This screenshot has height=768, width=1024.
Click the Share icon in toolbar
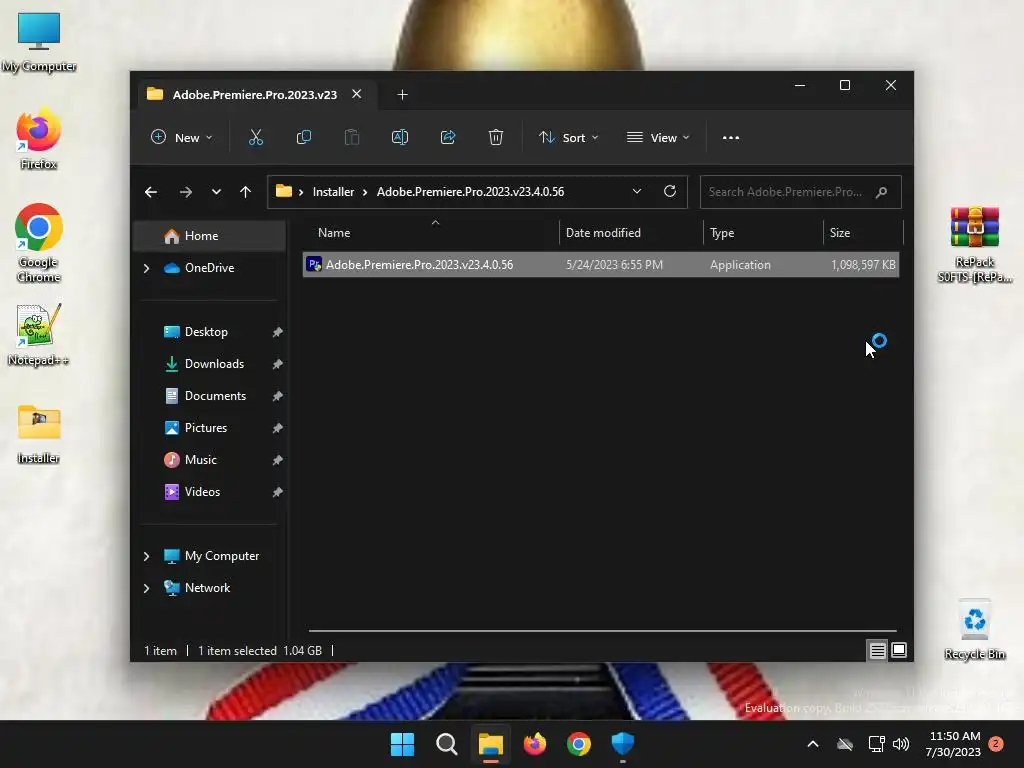448,137
